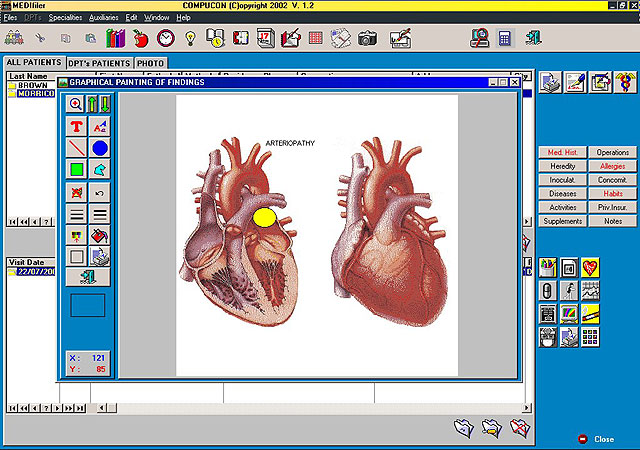
Task: Open the calculator toolbar icon
Action: click(504, 38)
